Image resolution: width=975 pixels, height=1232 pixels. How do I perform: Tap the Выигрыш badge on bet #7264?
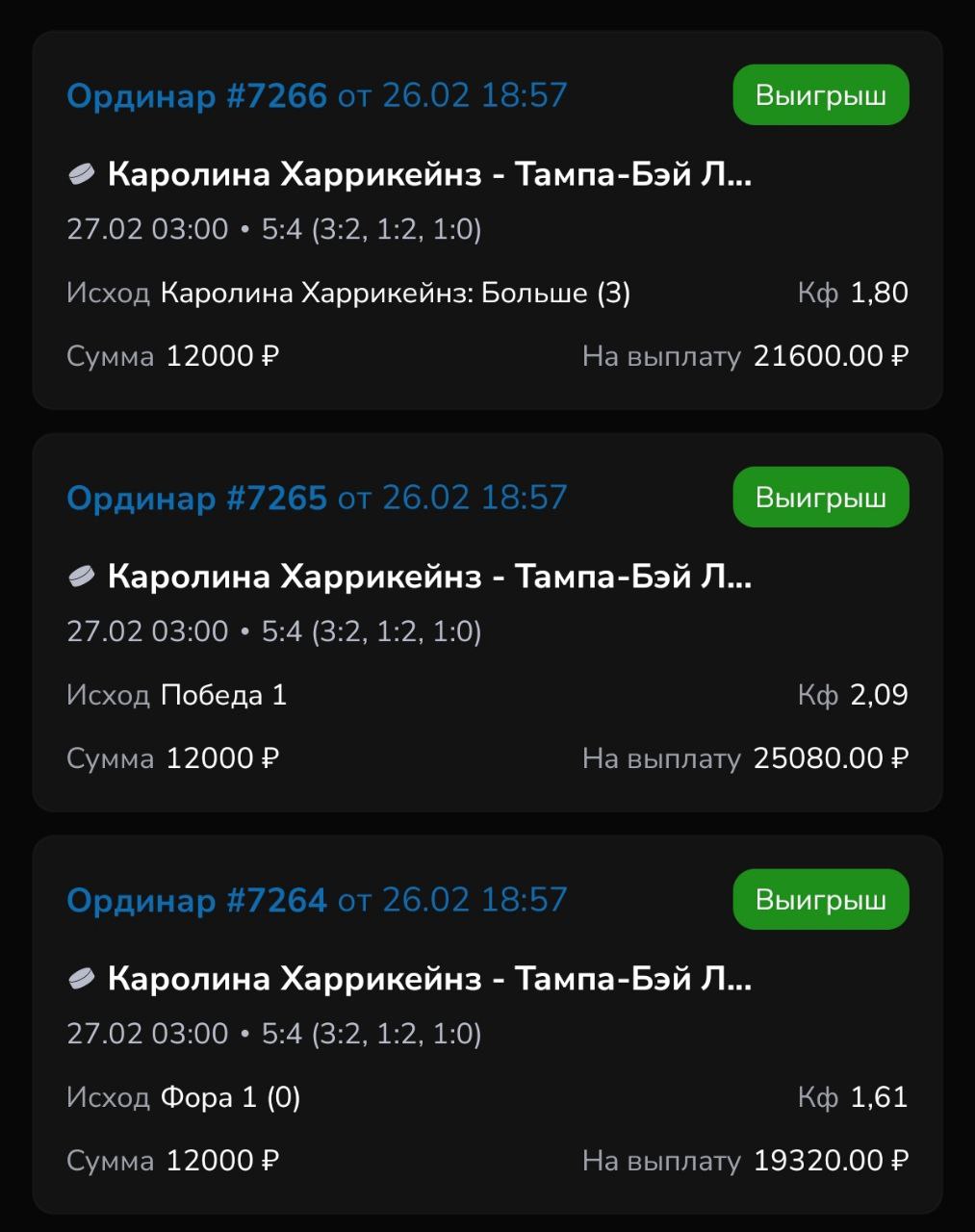(820, 900)
